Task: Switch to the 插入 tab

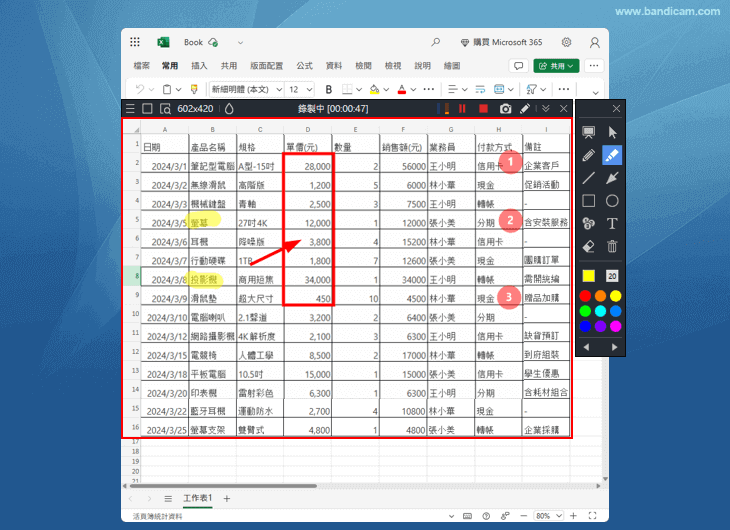Action: coord(199,66)
